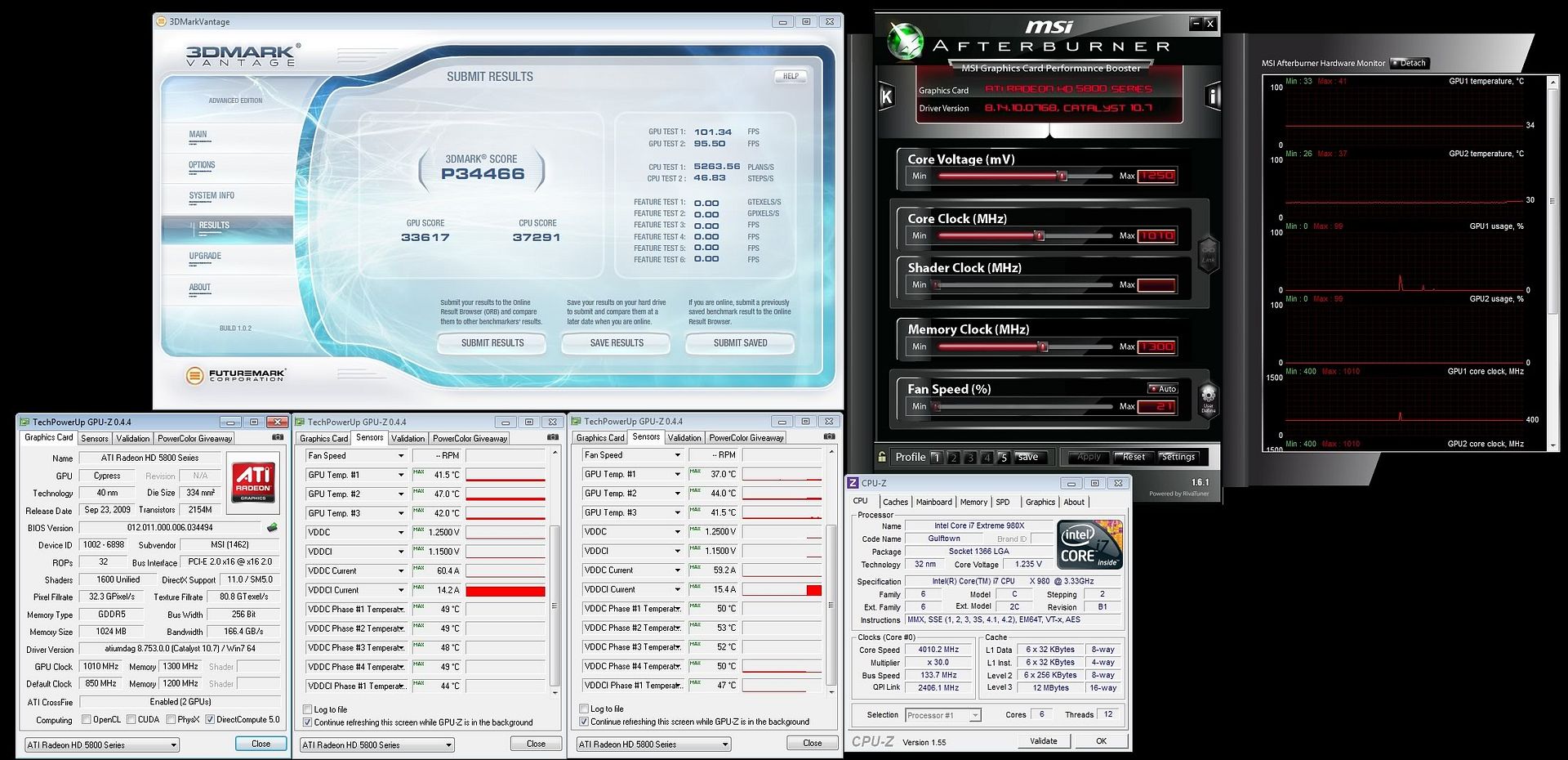Click Core Clock max value field 1010
The height and width of the screenshot is (760, 1568).
[1156, 236]
